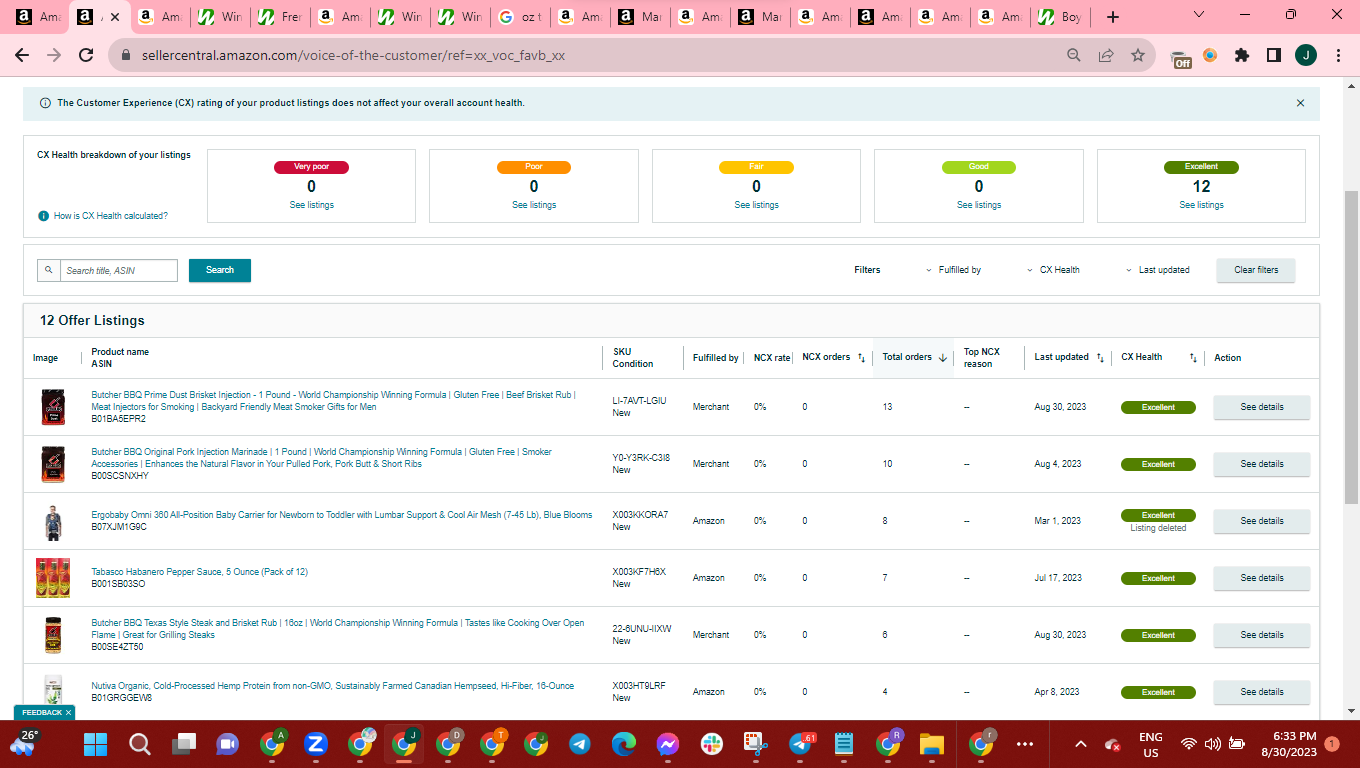Go back to the previous page

(x=22, y=56)
